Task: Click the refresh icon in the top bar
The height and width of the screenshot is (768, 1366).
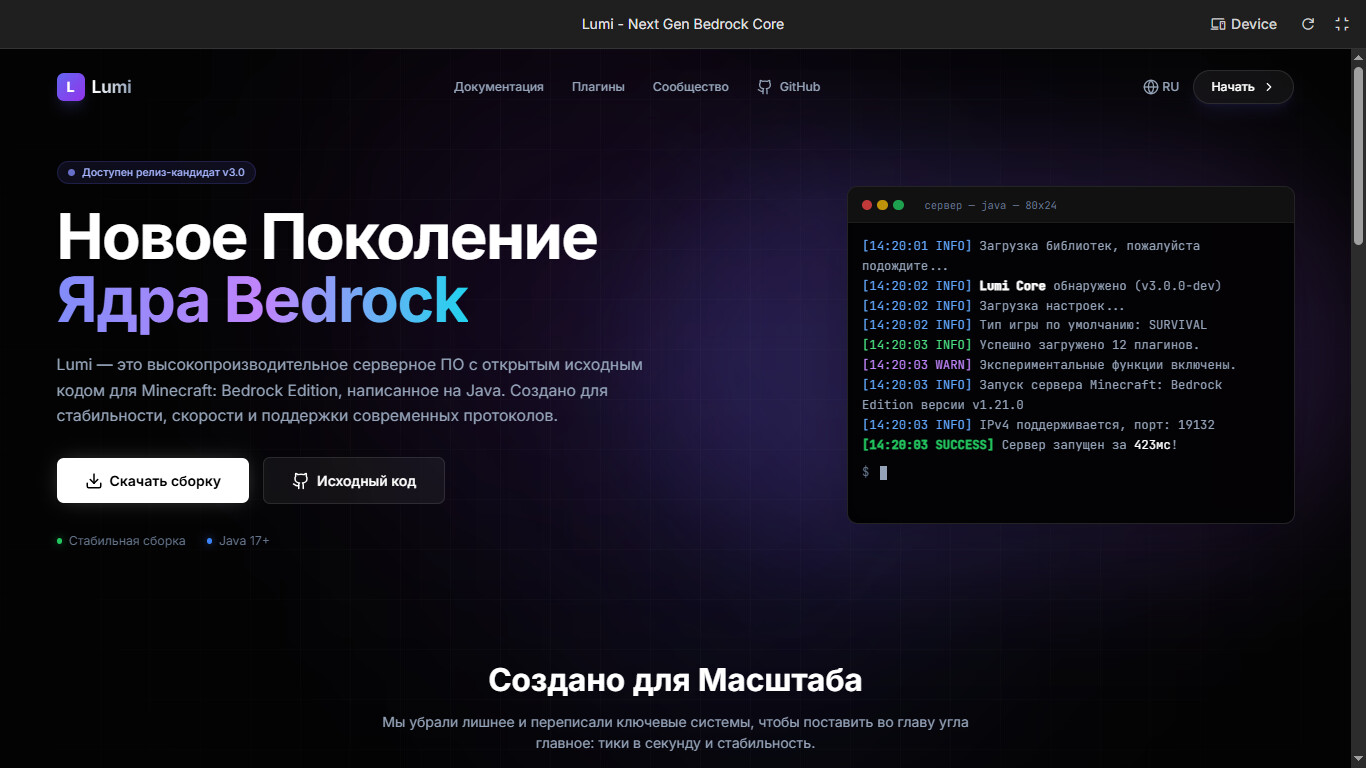Action: click(x=1308, y=23)
